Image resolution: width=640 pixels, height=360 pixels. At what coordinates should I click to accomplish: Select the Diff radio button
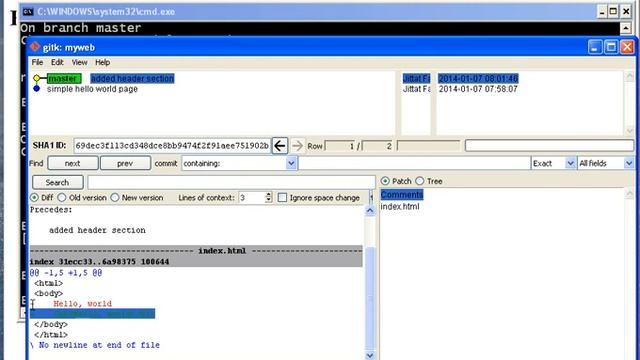34,198
